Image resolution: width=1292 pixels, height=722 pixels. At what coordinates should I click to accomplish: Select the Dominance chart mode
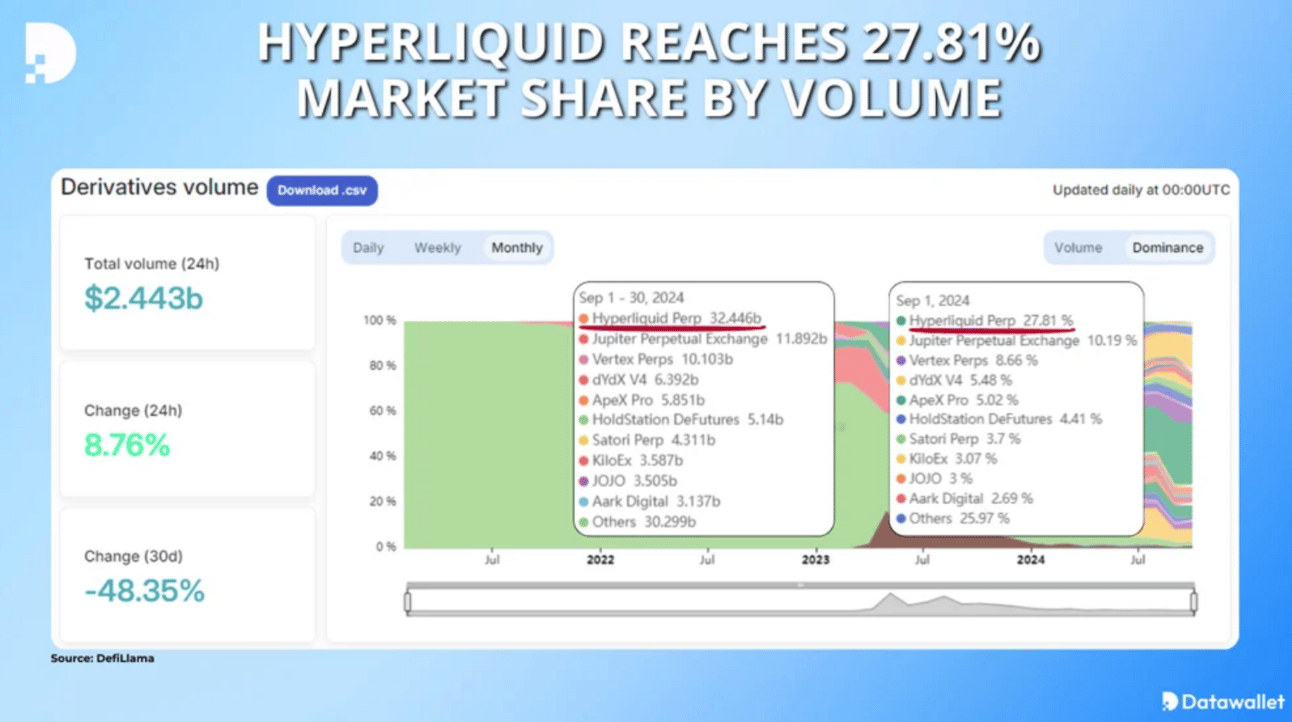[1168, 248]
